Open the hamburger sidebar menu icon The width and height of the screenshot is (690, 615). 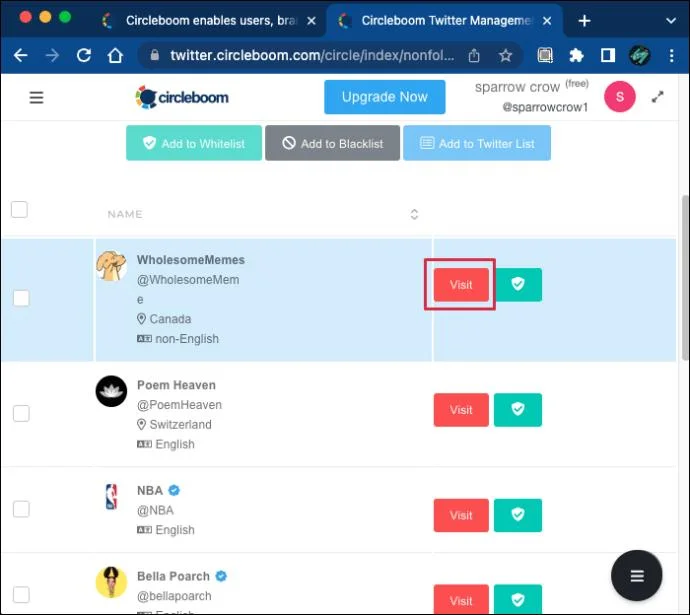tap(37, 97)
